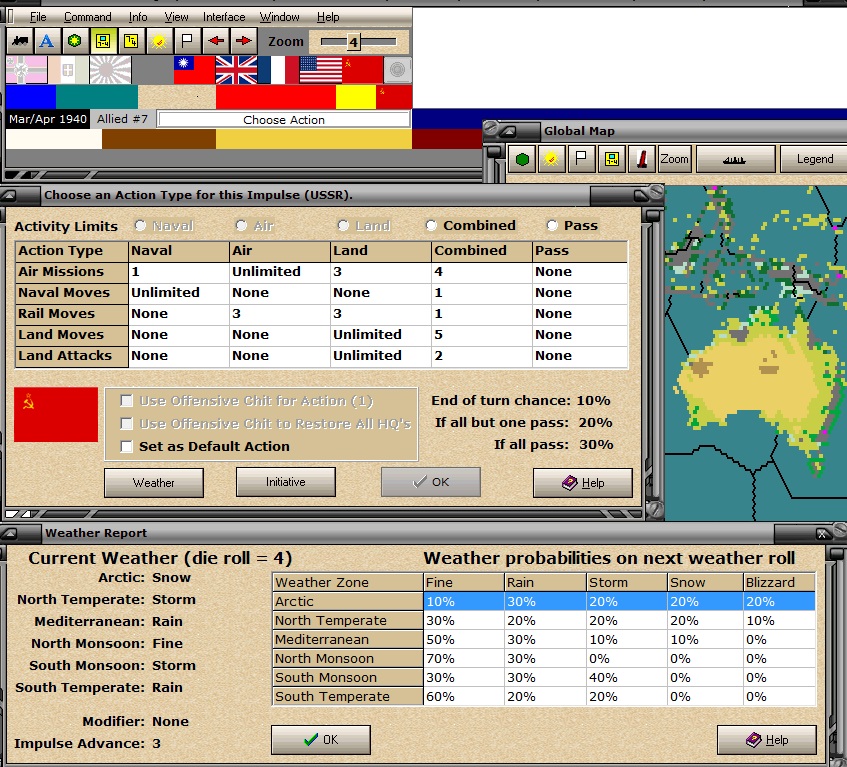Screen dimensions: 847x767
Task: Click the white flag icon in Global Map
Action: 582,159
